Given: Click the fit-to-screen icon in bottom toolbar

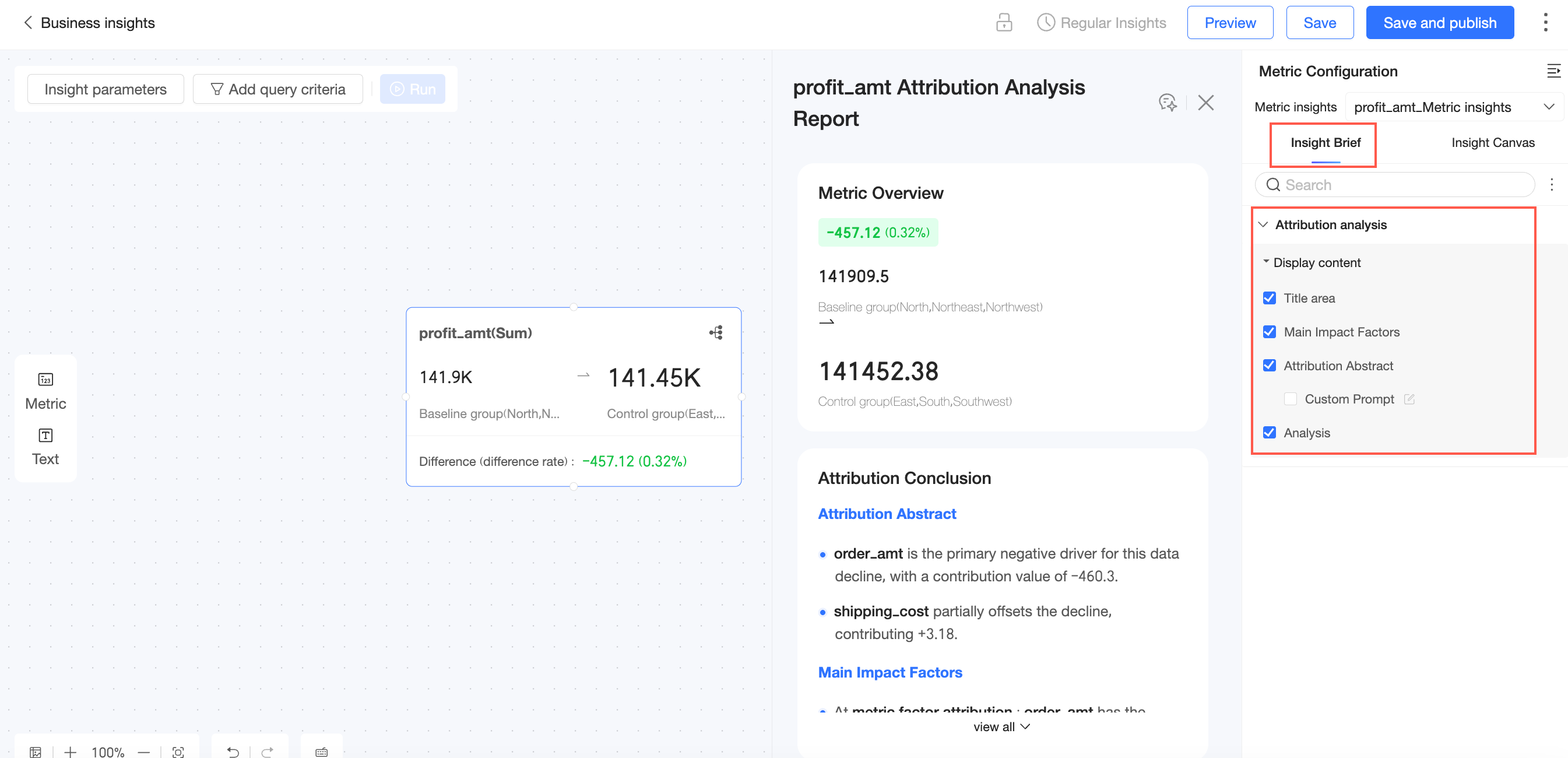Looking at the screenshot, I should coord(178,752).
